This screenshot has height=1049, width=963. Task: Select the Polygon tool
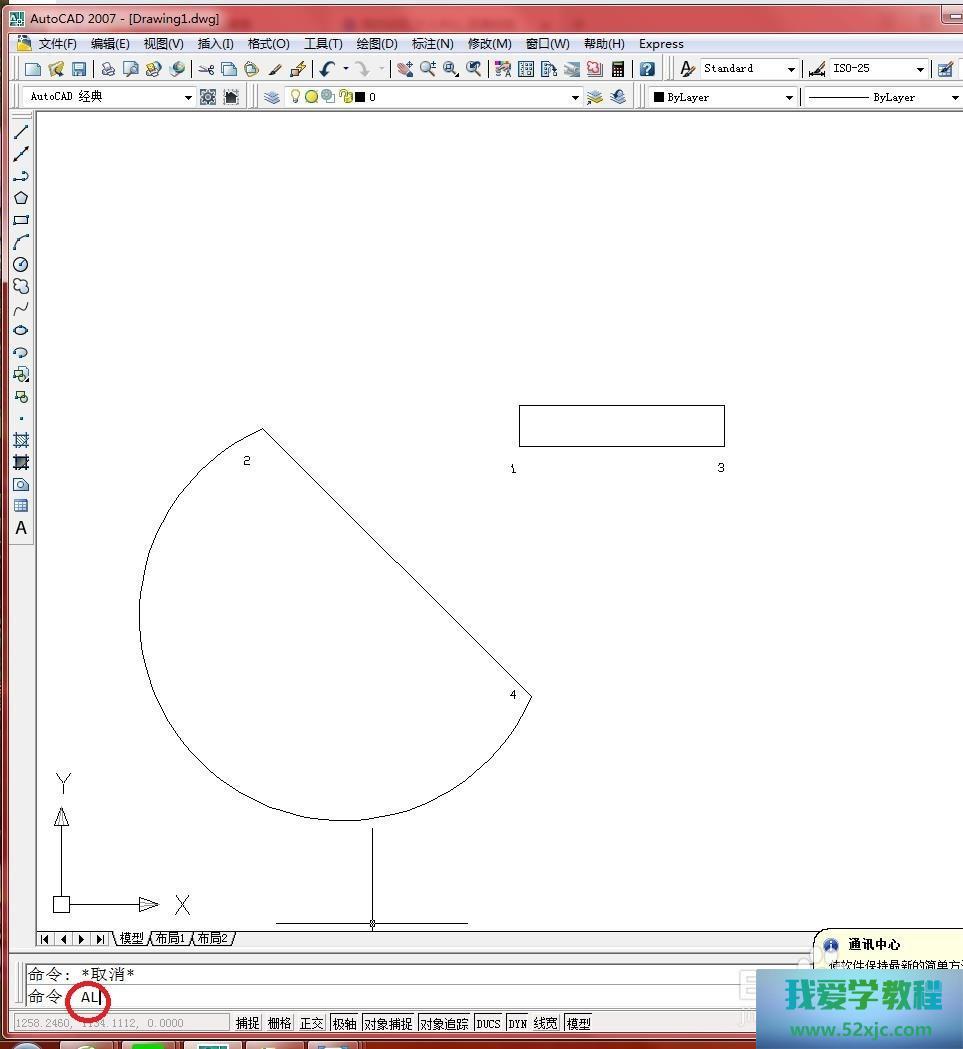[21, 198]
